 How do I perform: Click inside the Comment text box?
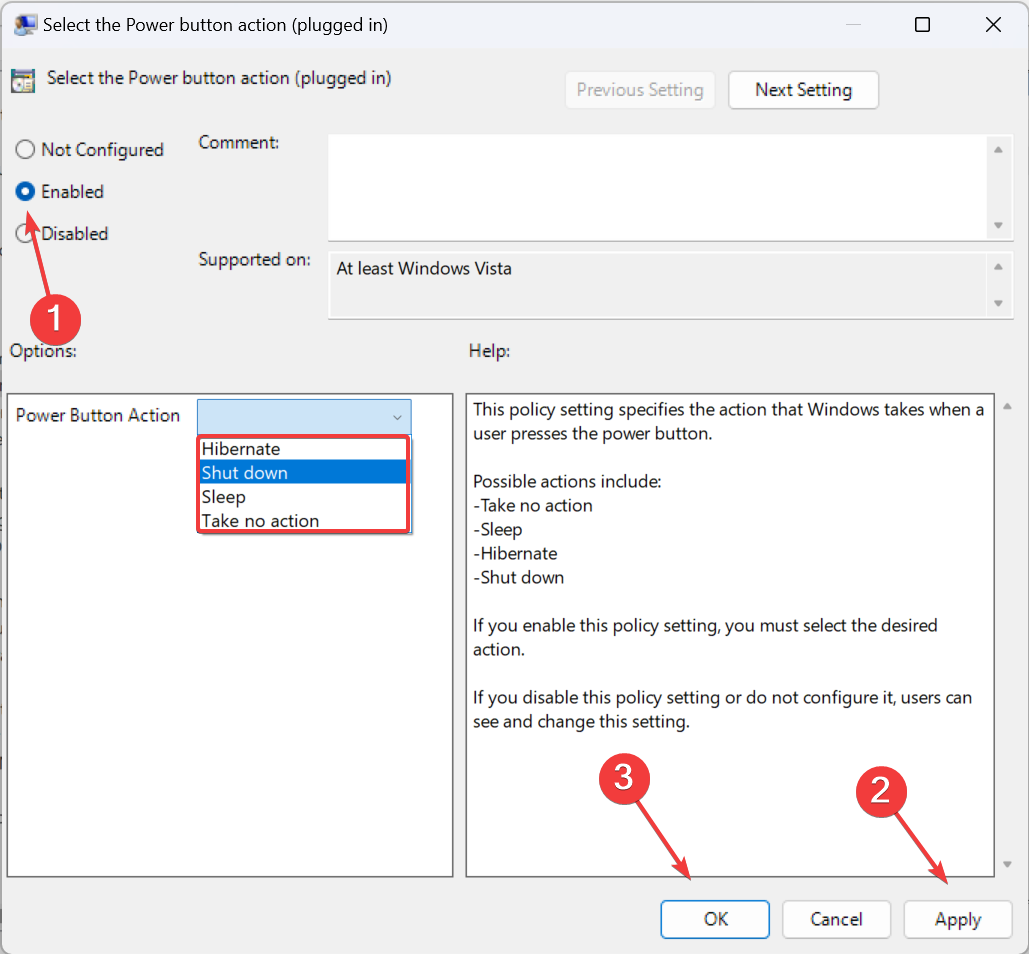pos(656,185)
